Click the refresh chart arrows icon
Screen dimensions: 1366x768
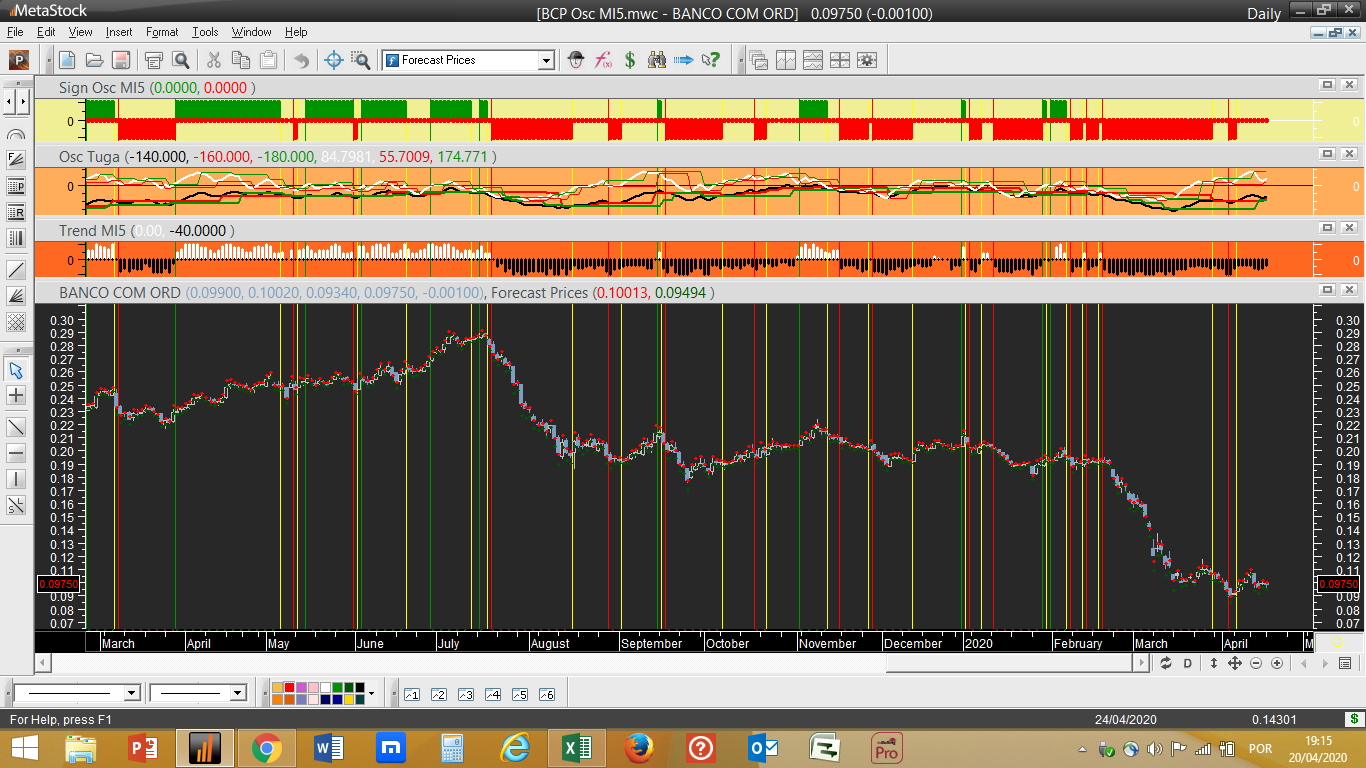1166,663
